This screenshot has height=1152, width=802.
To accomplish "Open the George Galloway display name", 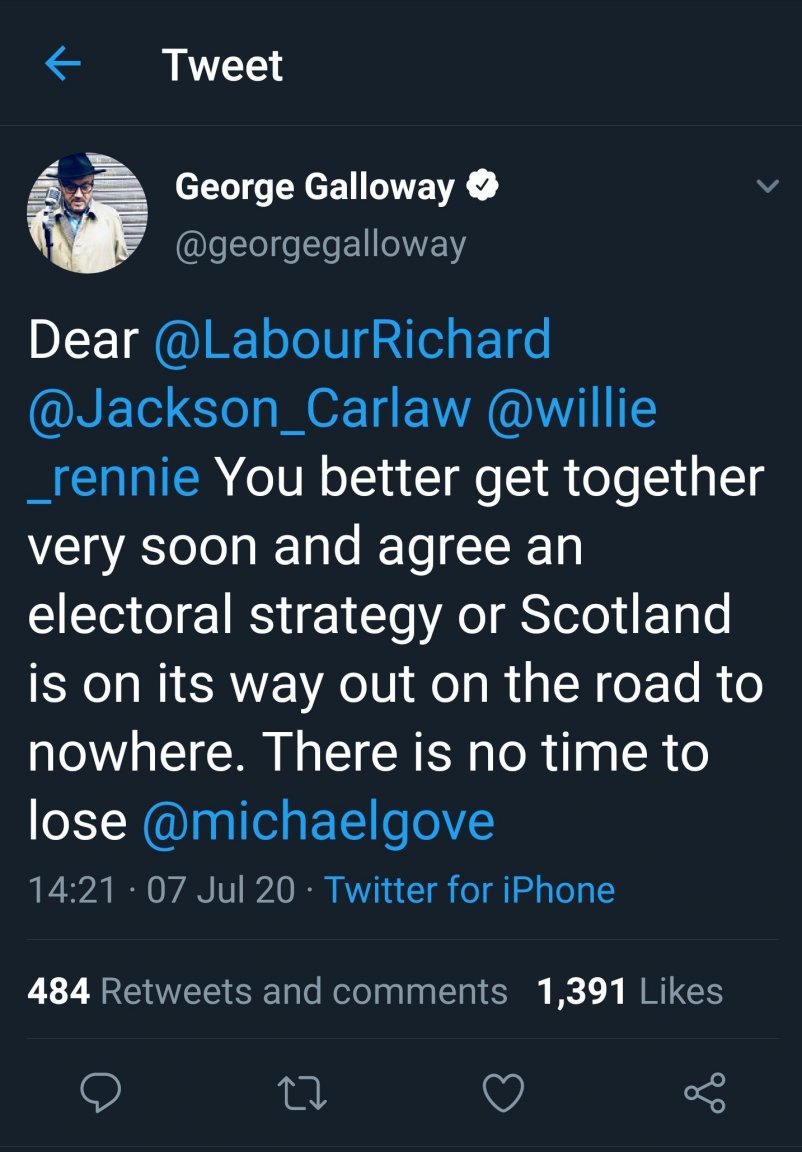I will [x=314, y=187].
